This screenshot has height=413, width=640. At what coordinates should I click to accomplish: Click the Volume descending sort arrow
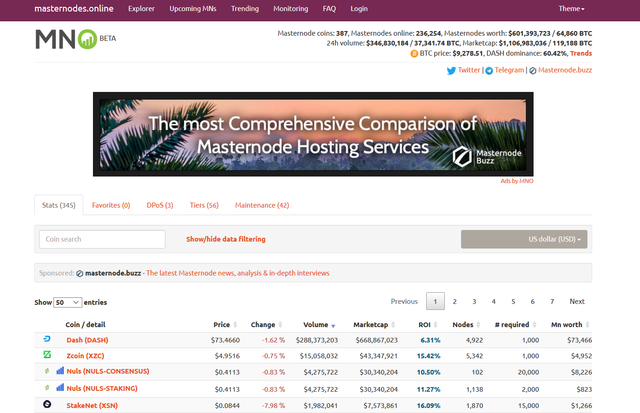(x=333, y=326)
